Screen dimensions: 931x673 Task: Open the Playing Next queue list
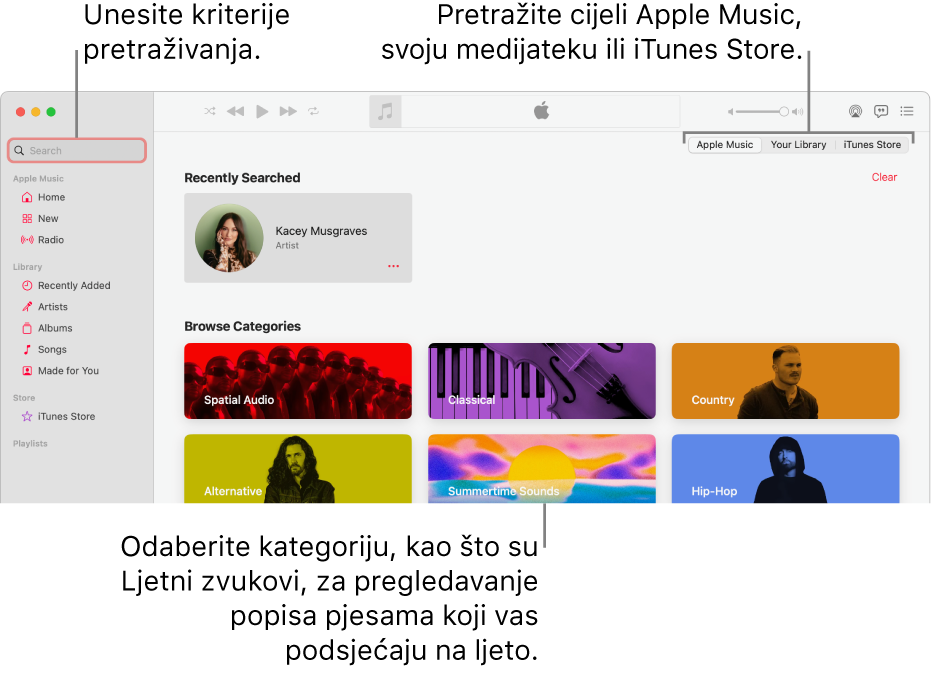pos(907,111)
